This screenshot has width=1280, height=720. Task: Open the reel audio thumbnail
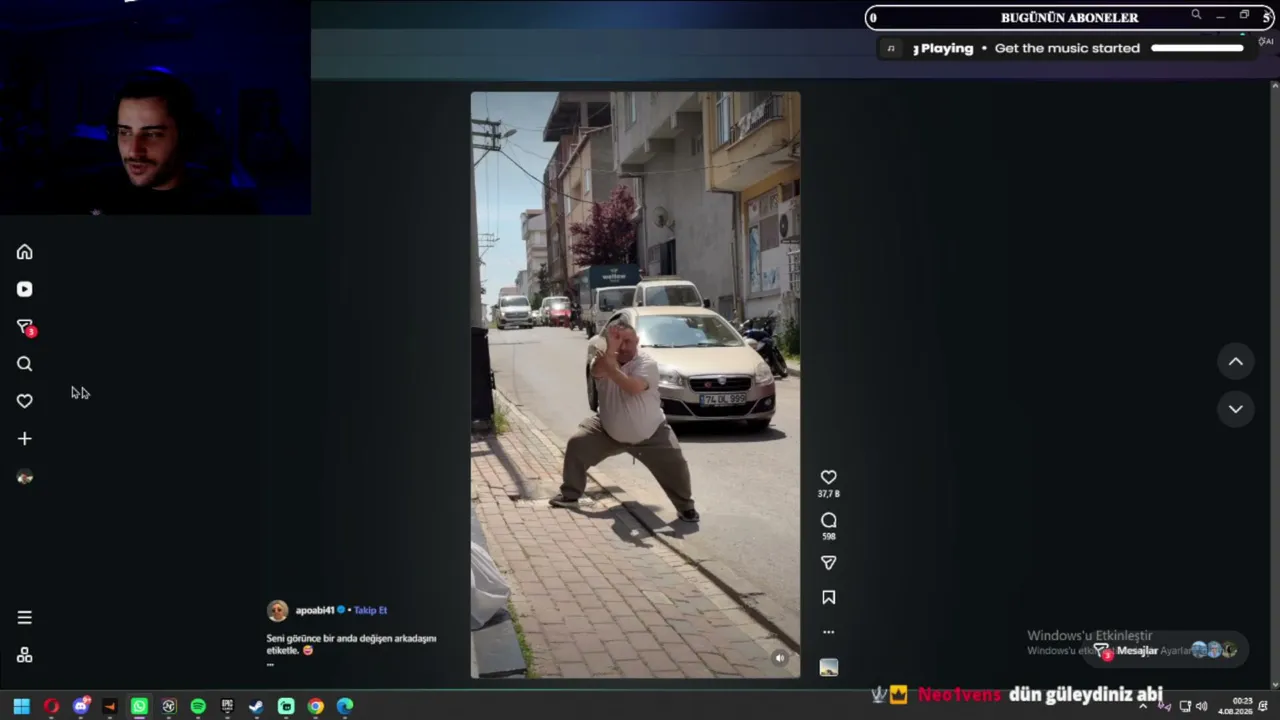pyautogui.click(x=828, y=667)
